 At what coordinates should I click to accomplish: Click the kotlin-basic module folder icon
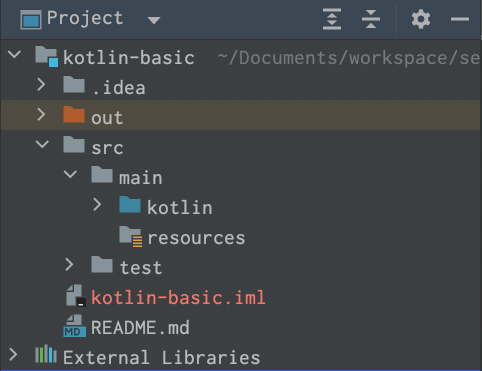47,56
